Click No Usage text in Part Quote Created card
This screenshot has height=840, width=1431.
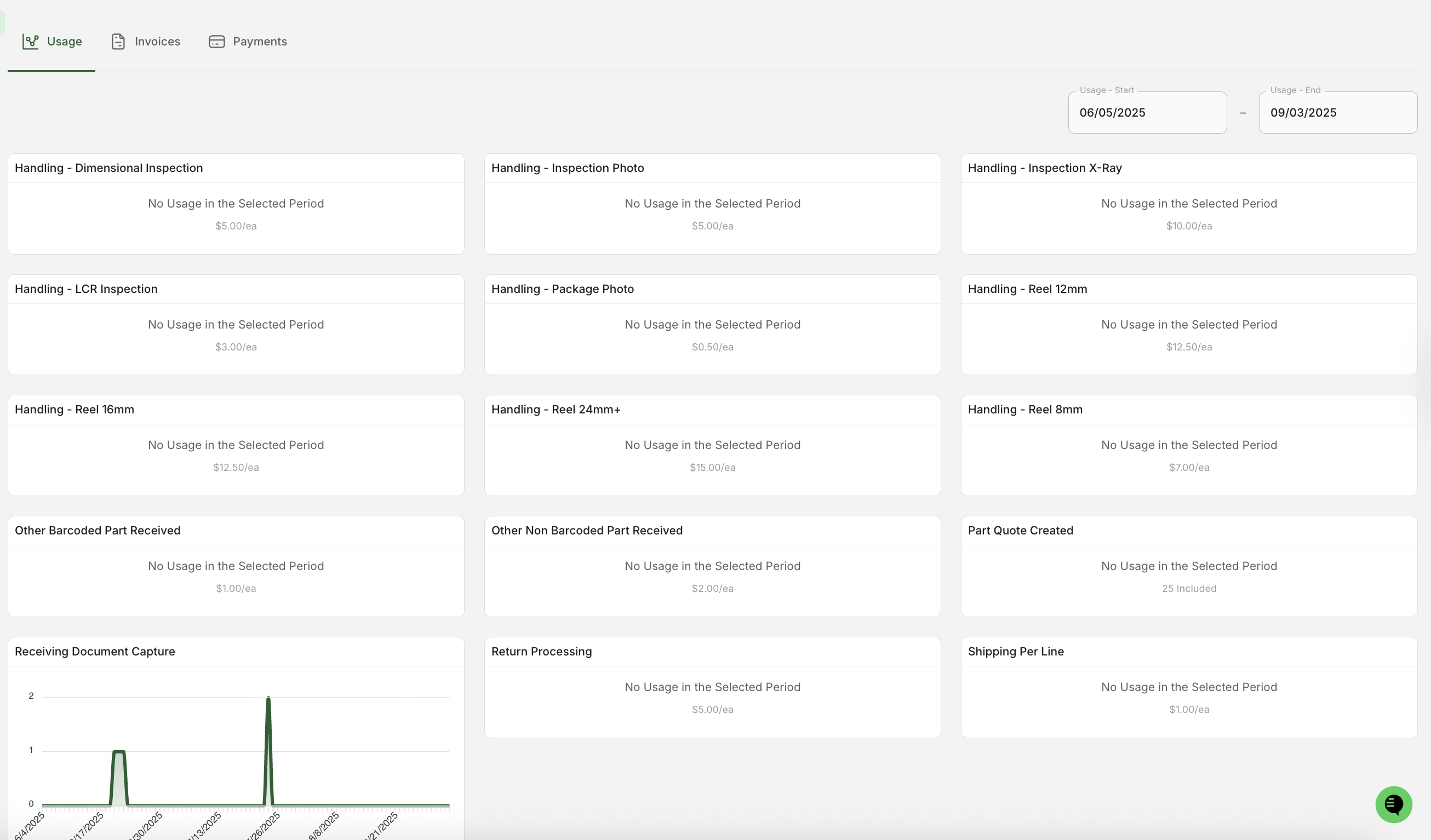click(1188, 566)
